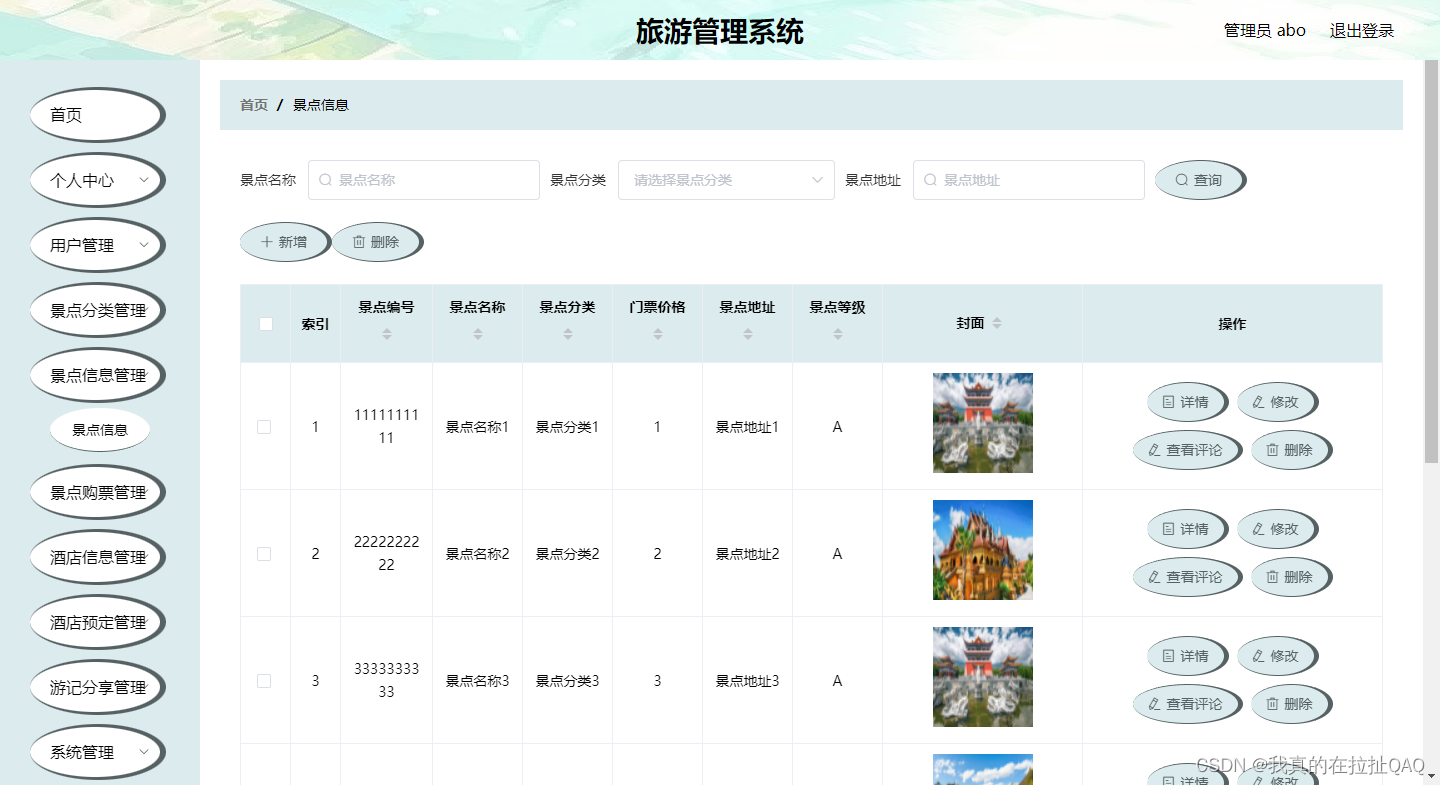Open 详情 for 景点名称1
The image size is (1440, 785).
pyautogui.click(x=1187, y=402)
